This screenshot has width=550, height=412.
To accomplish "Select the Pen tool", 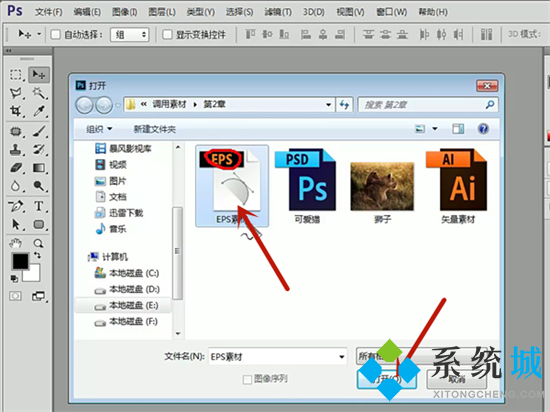I will pyautogui.click(x=15, y=206).
